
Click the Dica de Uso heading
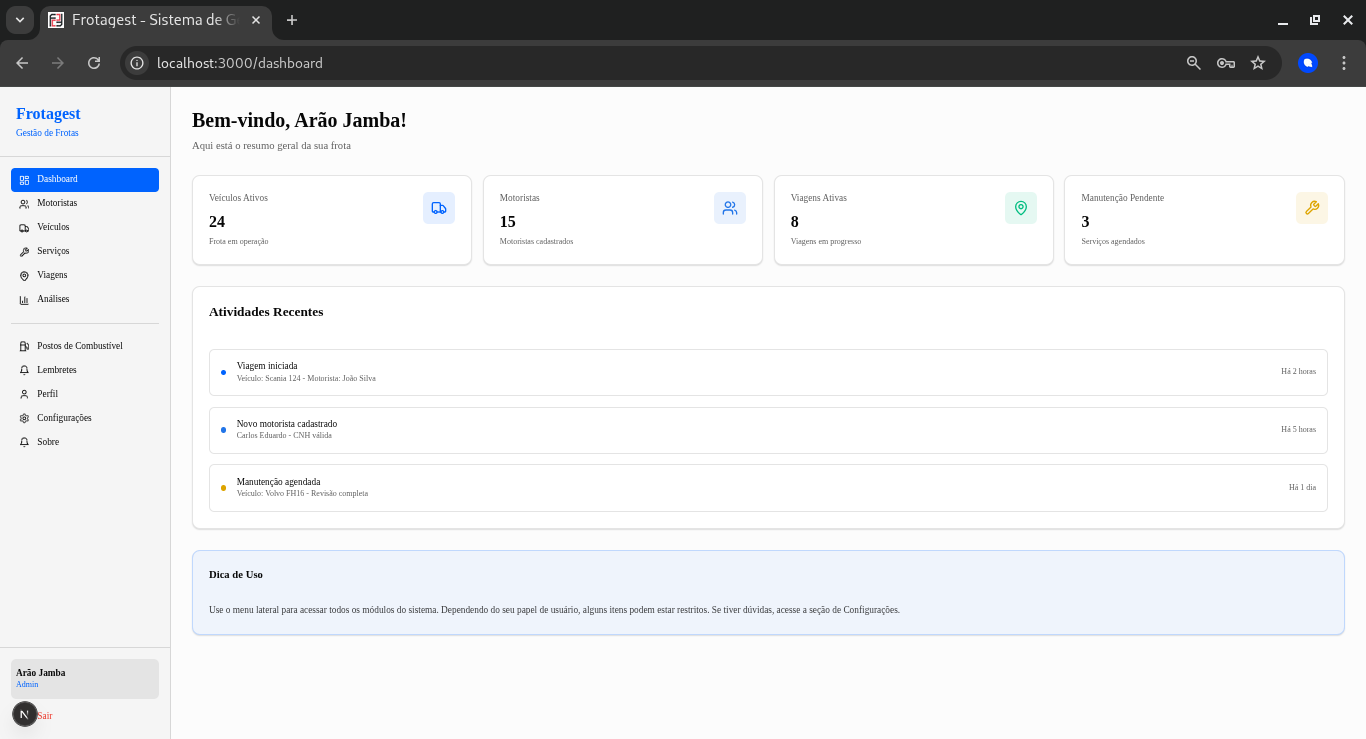[x=236, y=575]
